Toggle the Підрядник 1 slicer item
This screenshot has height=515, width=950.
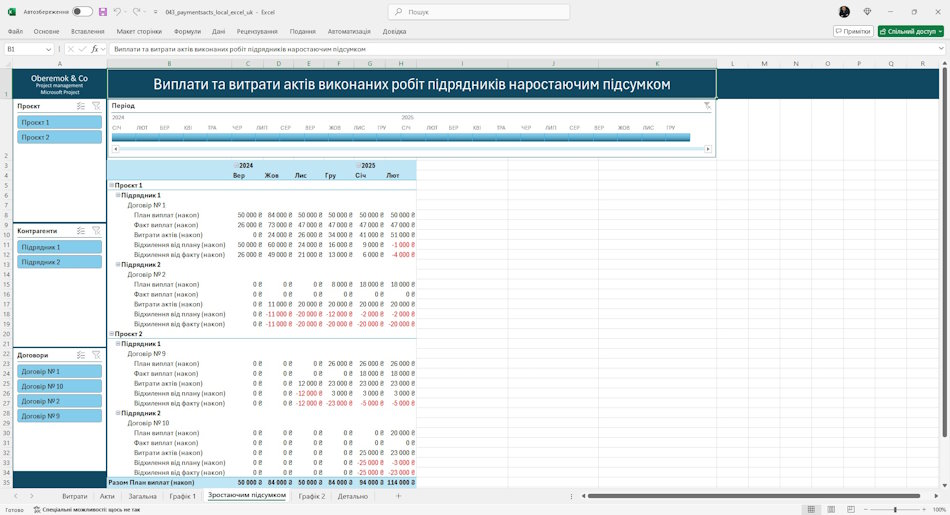point(59,247)
